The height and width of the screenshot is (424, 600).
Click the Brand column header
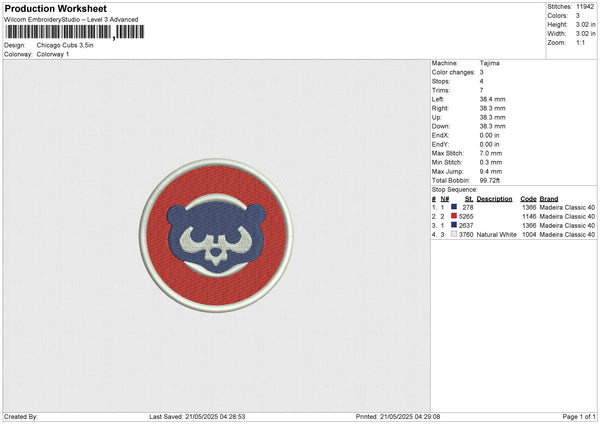click(549, 199)
